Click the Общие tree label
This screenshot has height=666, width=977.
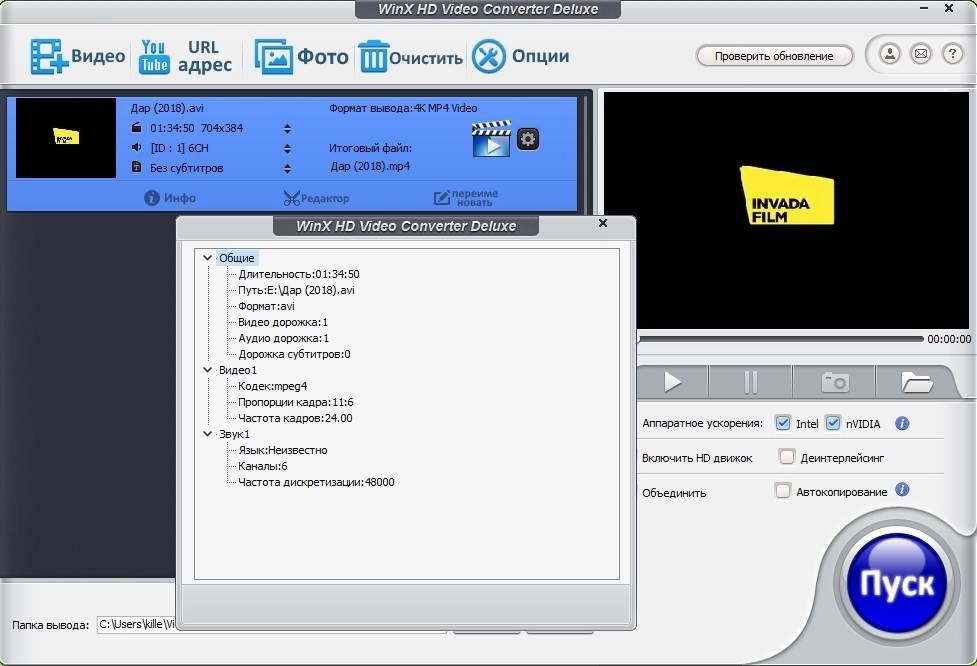[x=237, y=258]
